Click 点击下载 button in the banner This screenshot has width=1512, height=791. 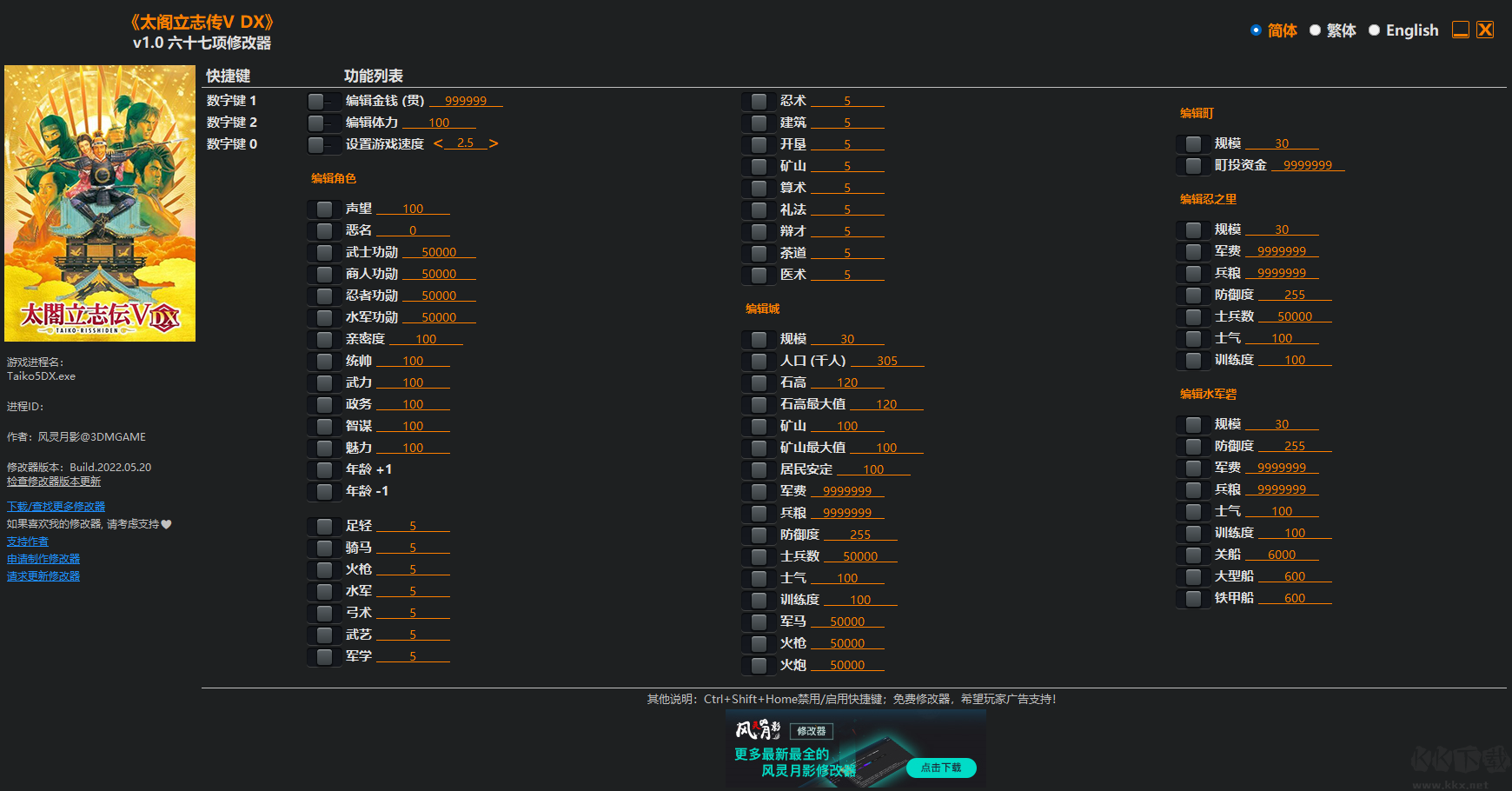(x=941, y=768)
